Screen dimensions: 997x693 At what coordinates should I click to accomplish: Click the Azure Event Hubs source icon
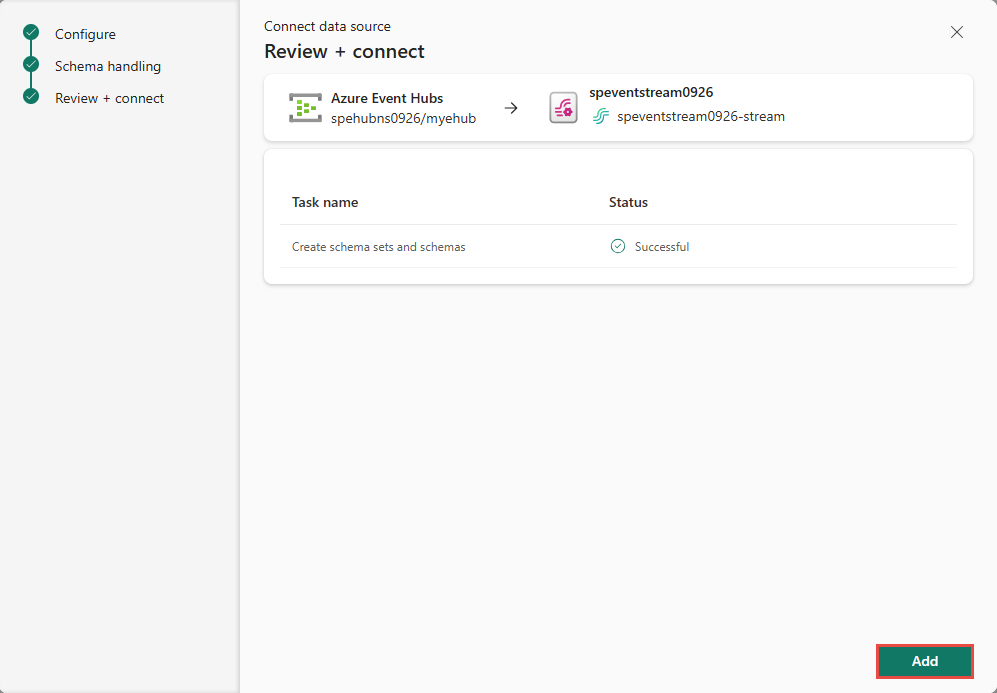click(x=305, y=107)
